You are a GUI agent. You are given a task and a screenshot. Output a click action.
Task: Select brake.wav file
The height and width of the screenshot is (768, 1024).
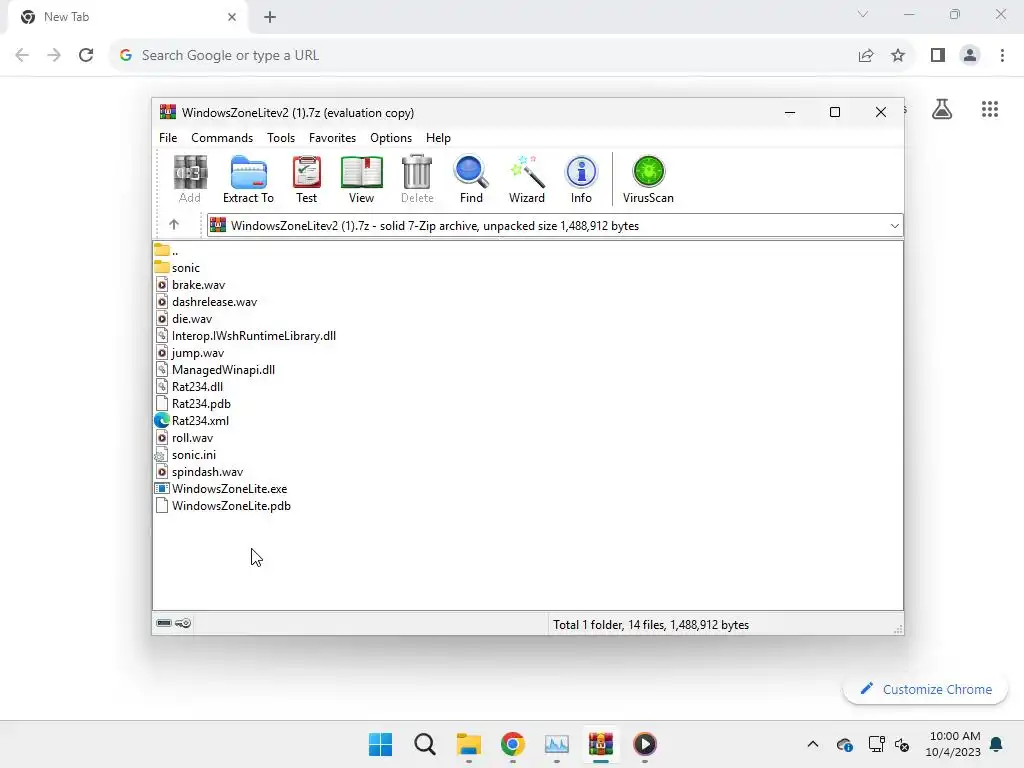tap(191, 285)
